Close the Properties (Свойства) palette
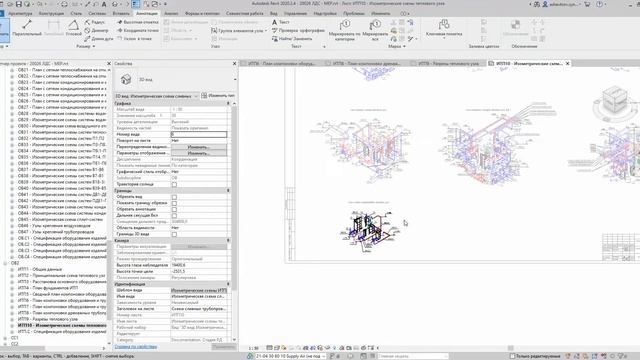This screenshot has height=360, width=640. click(234, 64)
